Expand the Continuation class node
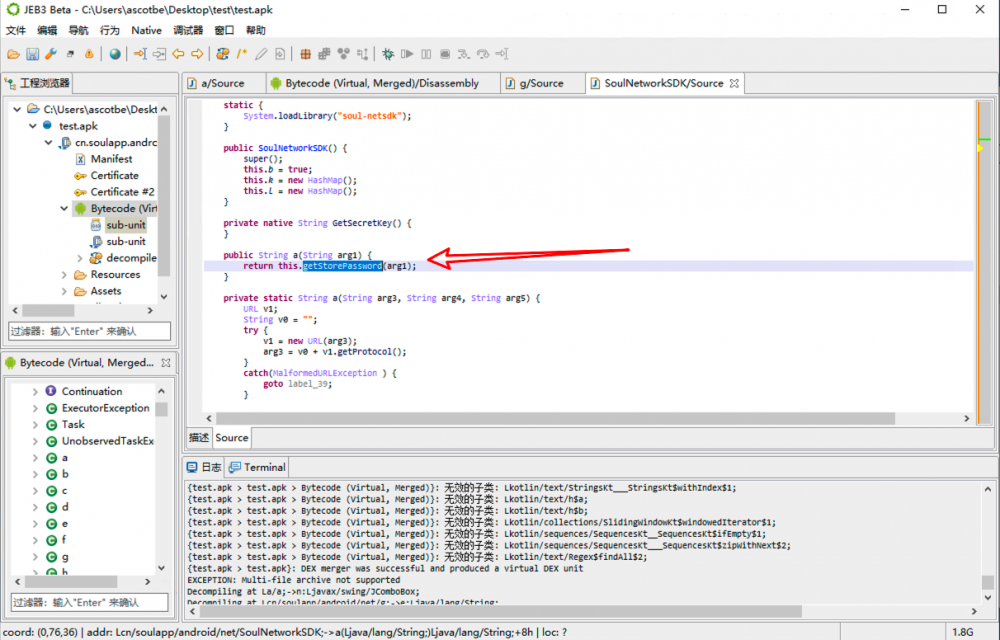 35,392
